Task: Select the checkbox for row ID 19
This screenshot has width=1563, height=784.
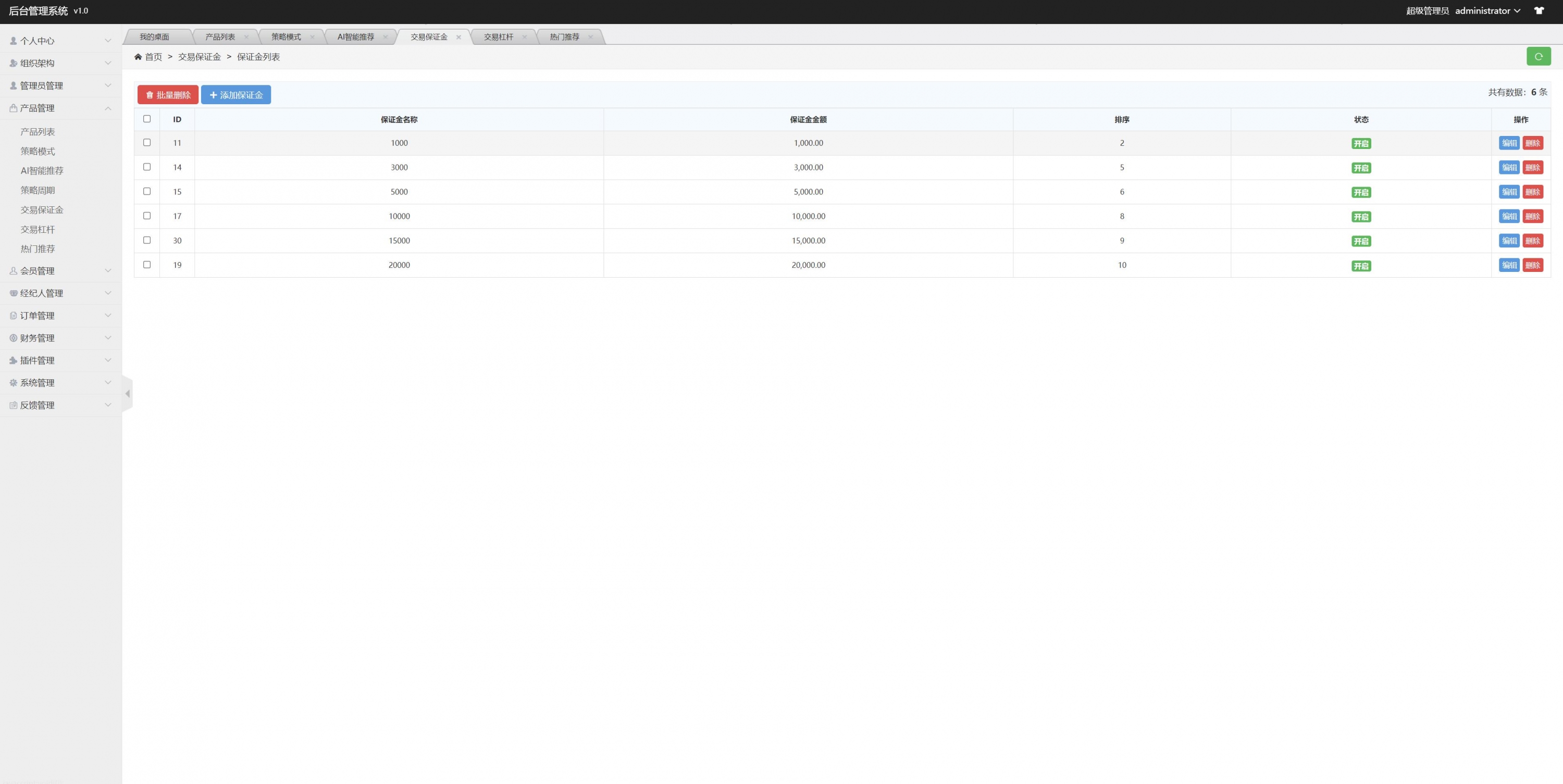Action: pos(147,265)
